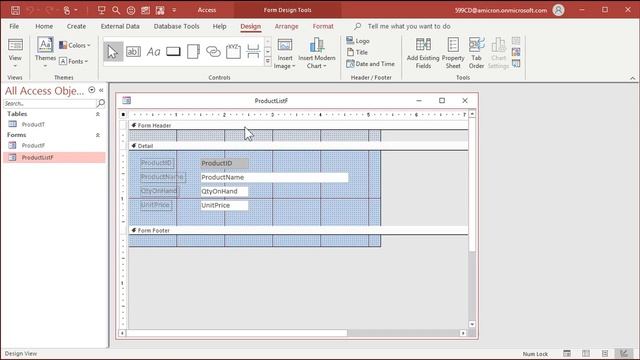Select the Hyperlink control tool

click(x=213, y=52)
